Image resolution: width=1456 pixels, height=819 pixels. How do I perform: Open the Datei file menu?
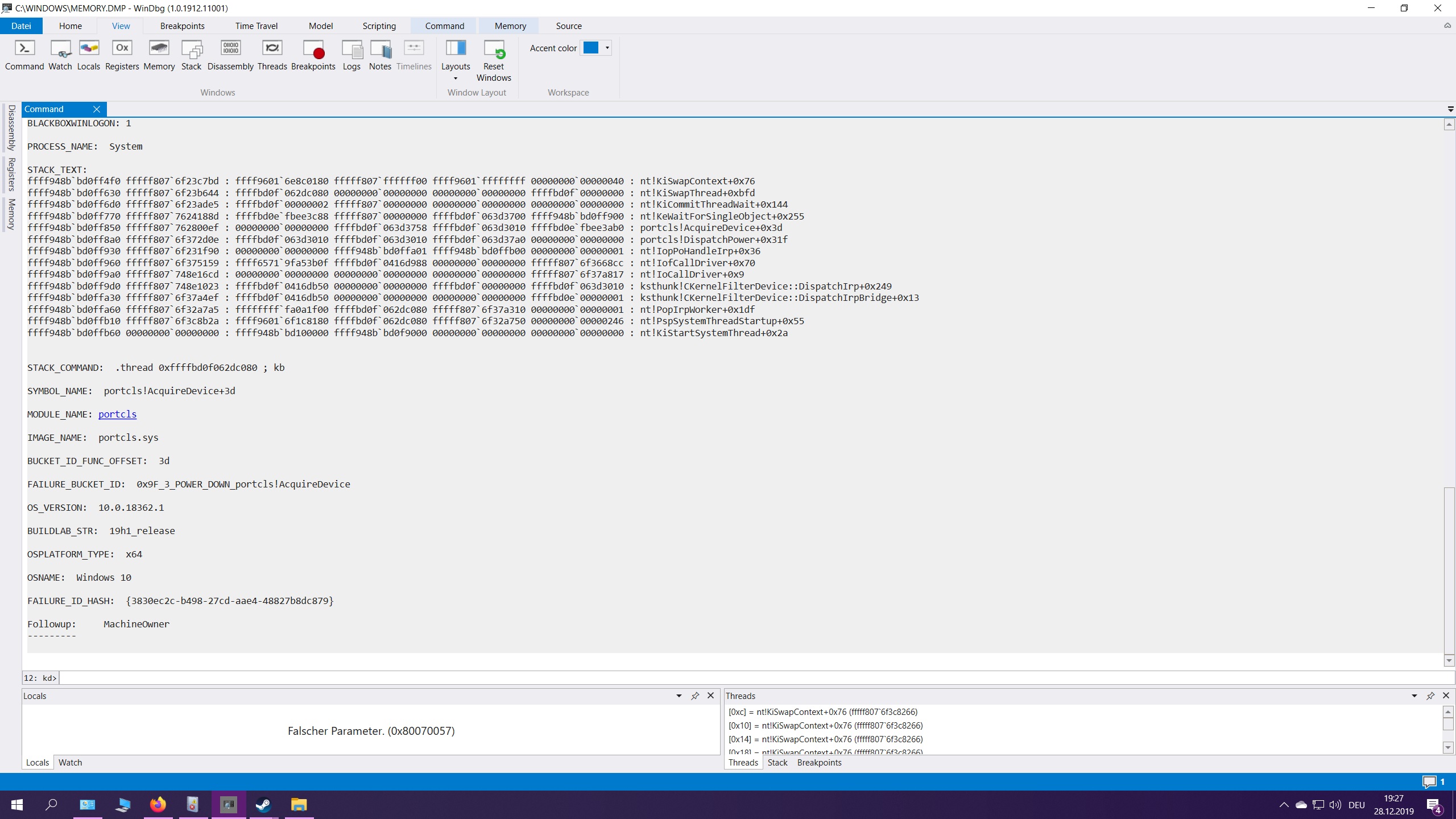click(x=21, y=26)
